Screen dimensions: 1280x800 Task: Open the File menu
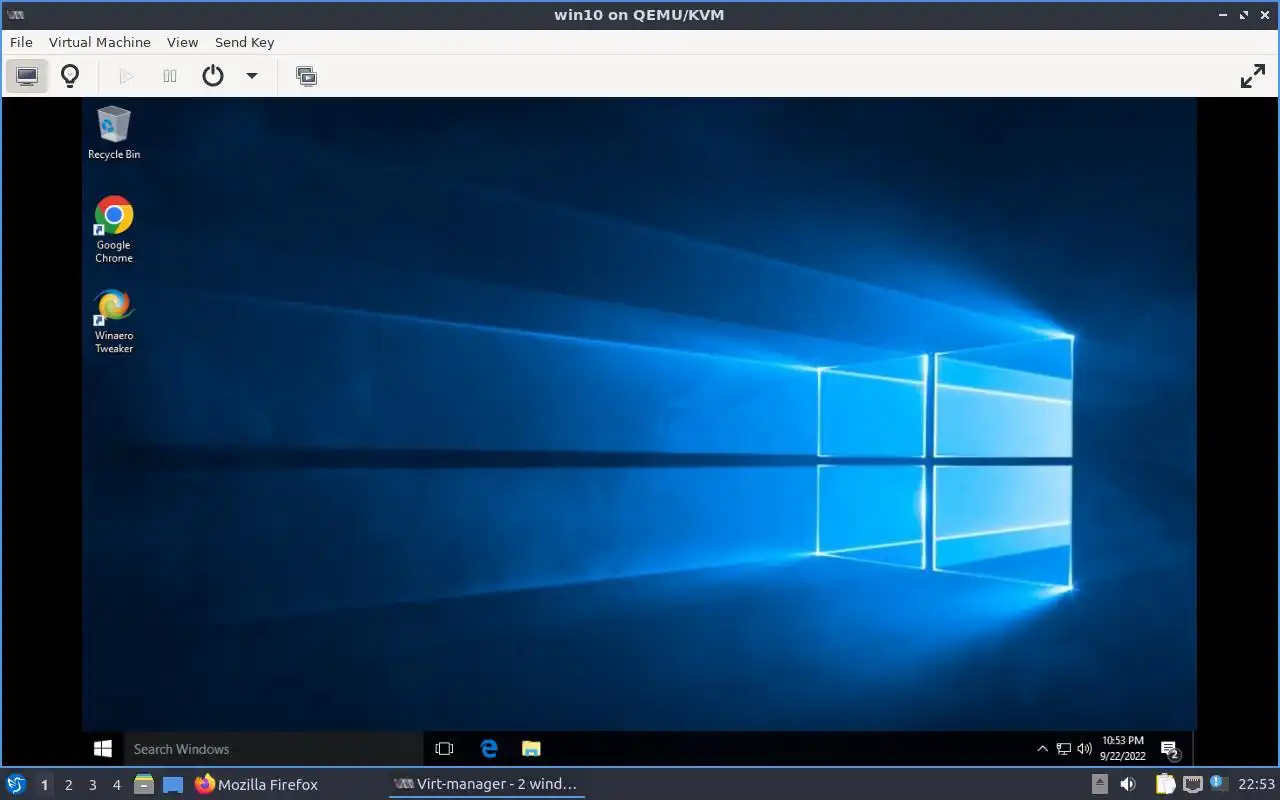[21, 42]
